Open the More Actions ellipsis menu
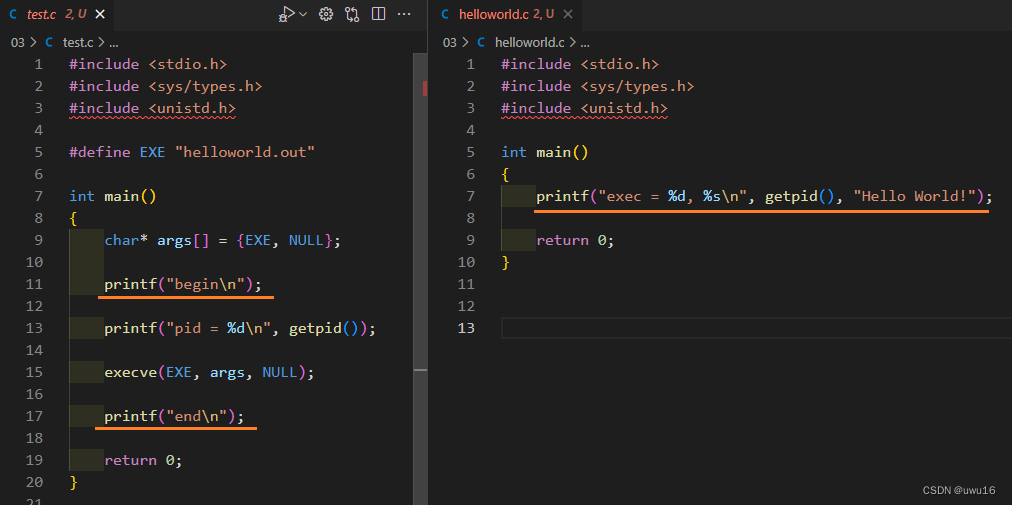The image size is (1012, 505). click(404, 14)
